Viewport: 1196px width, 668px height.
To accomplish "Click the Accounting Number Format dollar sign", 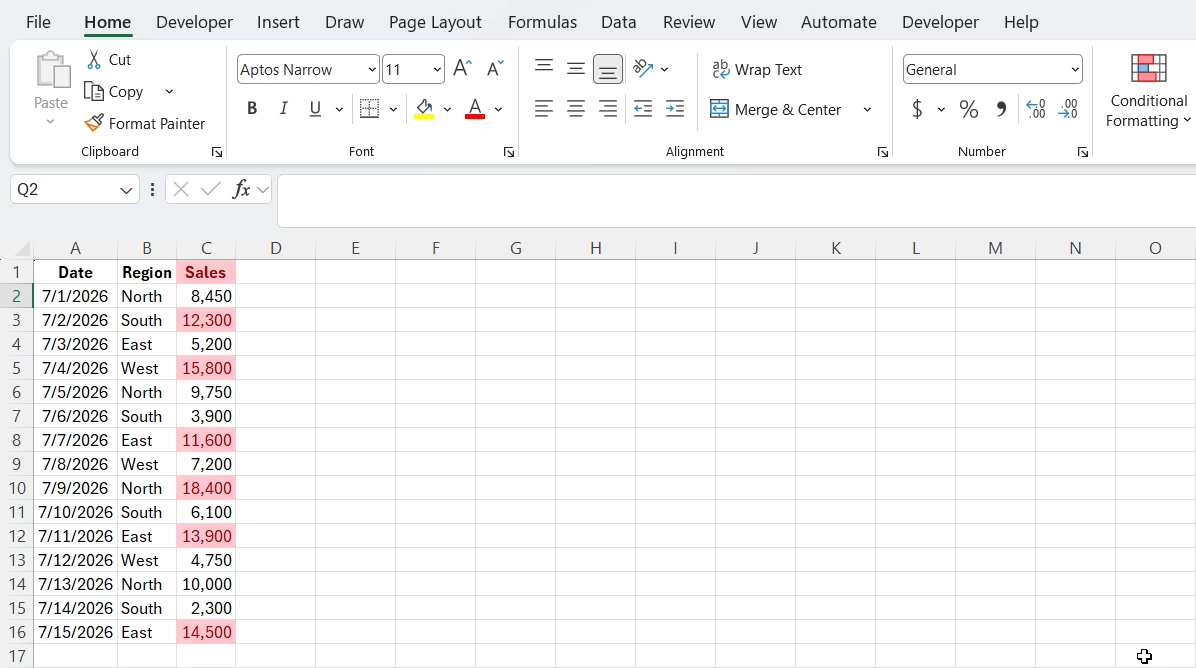I will [x=917, y=109].
